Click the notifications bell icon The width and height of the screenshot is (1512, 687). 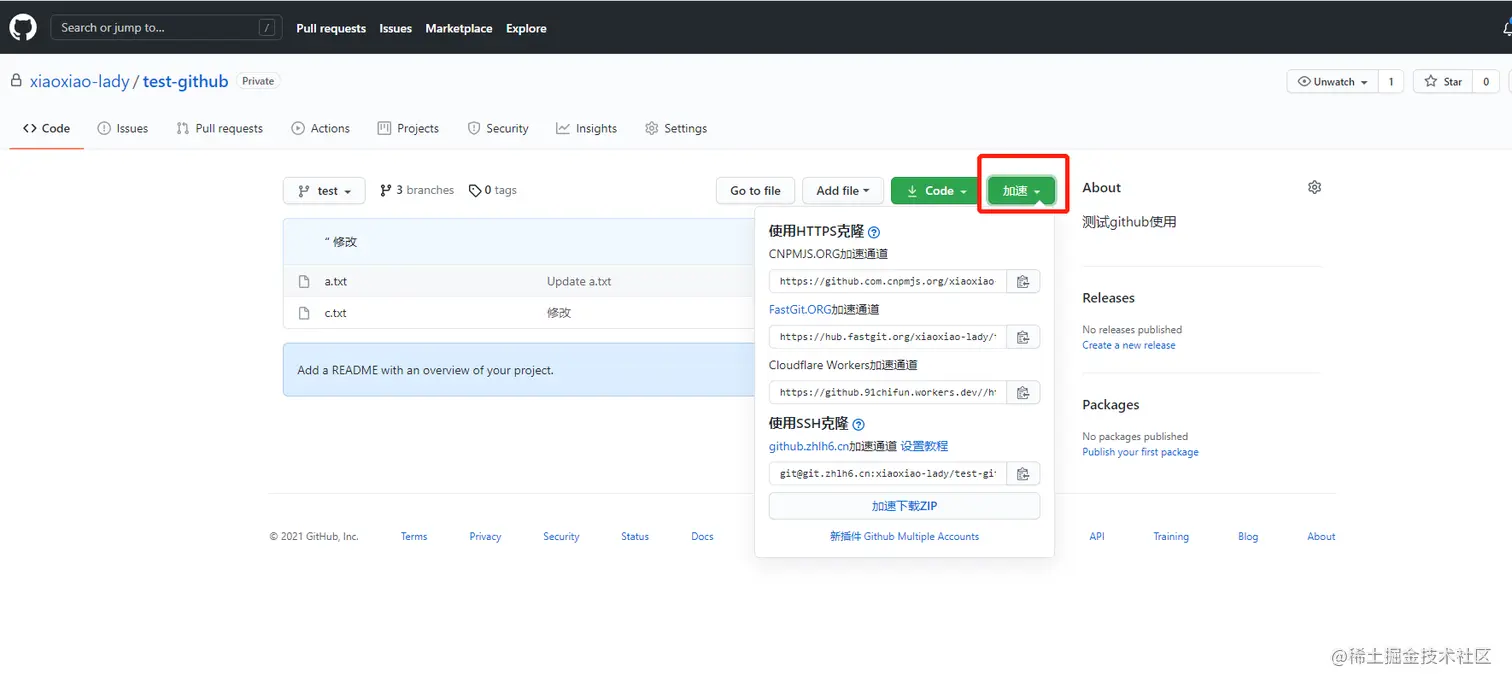1507,28
